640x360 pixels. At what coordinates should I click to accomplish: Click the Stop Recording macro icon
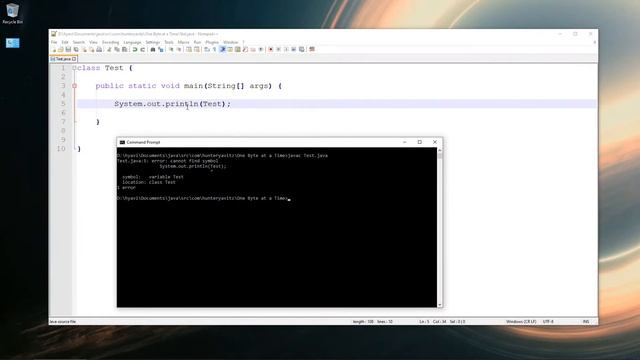[x=278, y=49]
